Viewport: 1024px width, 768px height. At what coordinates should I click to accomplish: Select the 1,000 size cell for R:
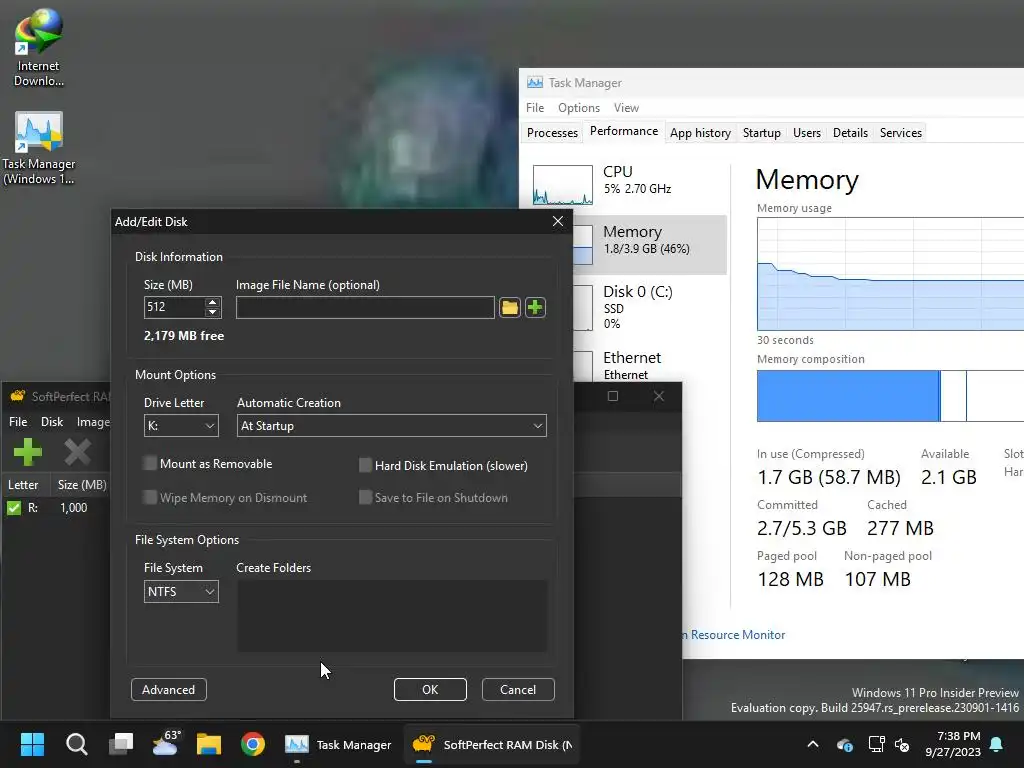pyautogui.click(x=73, y=507)
